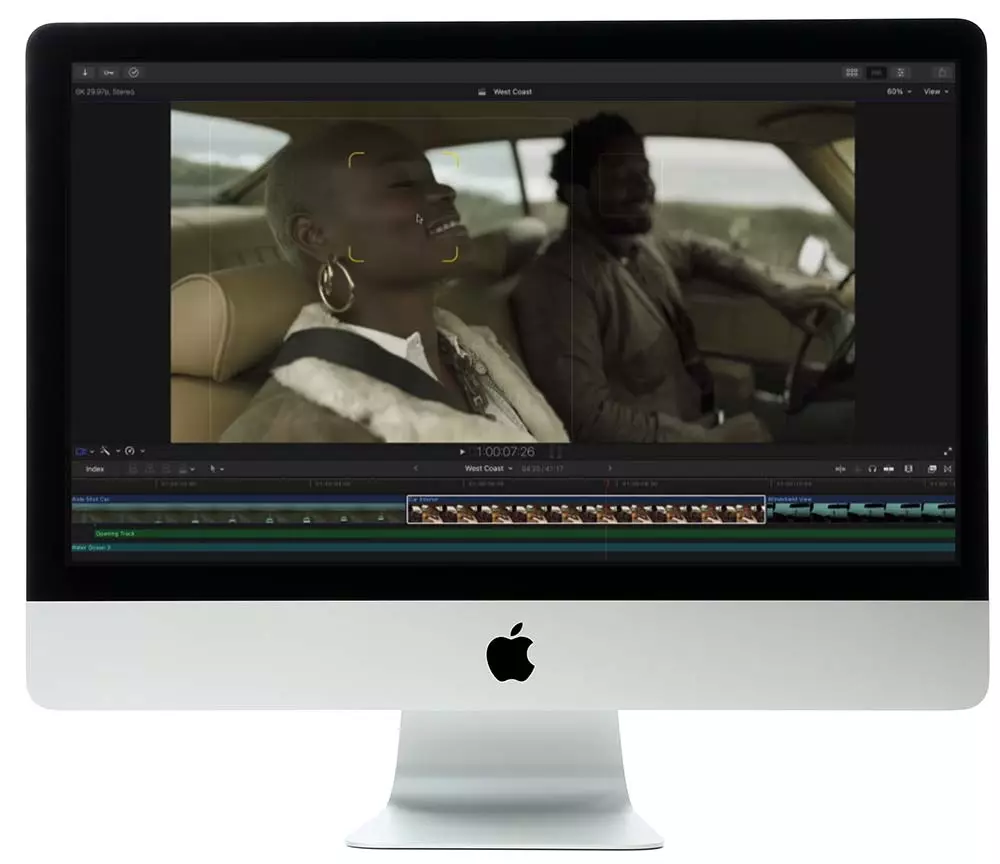Open the Keyword Editor key icon
This screenshot has height=864, width=1000.
tap(108, 72)
